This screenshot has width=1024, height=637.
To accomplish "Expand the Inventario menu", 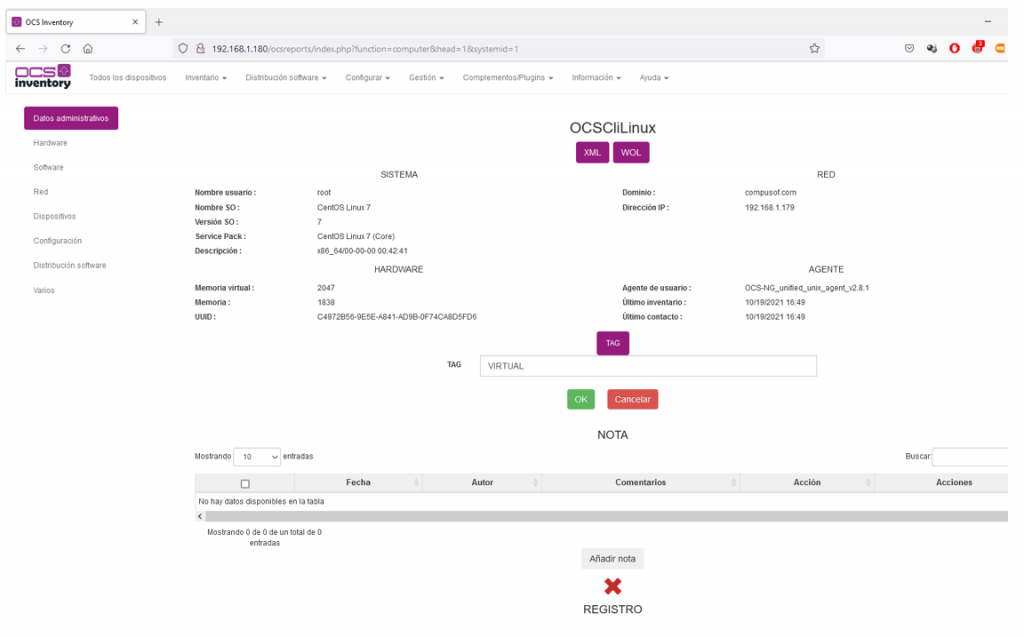I will (x=206, y=77).
